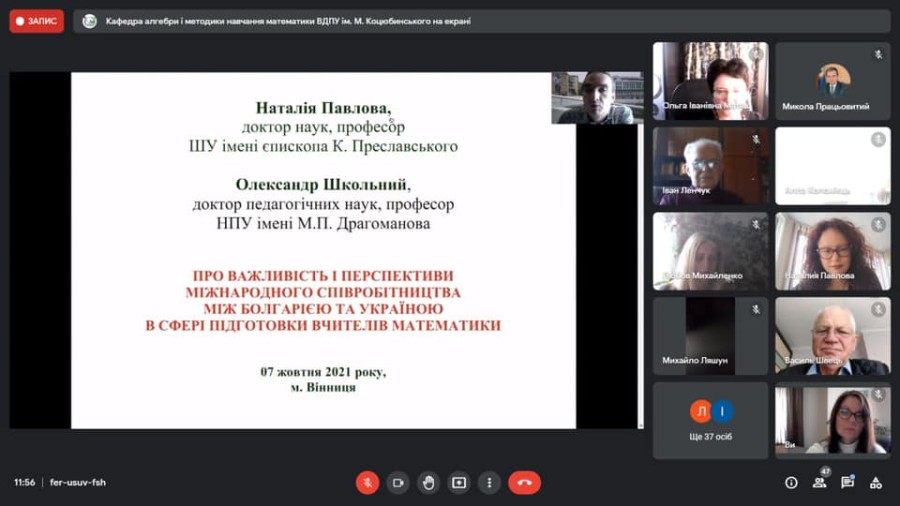The image size is (900, 506).
Task: Click the muted mic icon on Любов Михайленко tile
Action: 756,225
